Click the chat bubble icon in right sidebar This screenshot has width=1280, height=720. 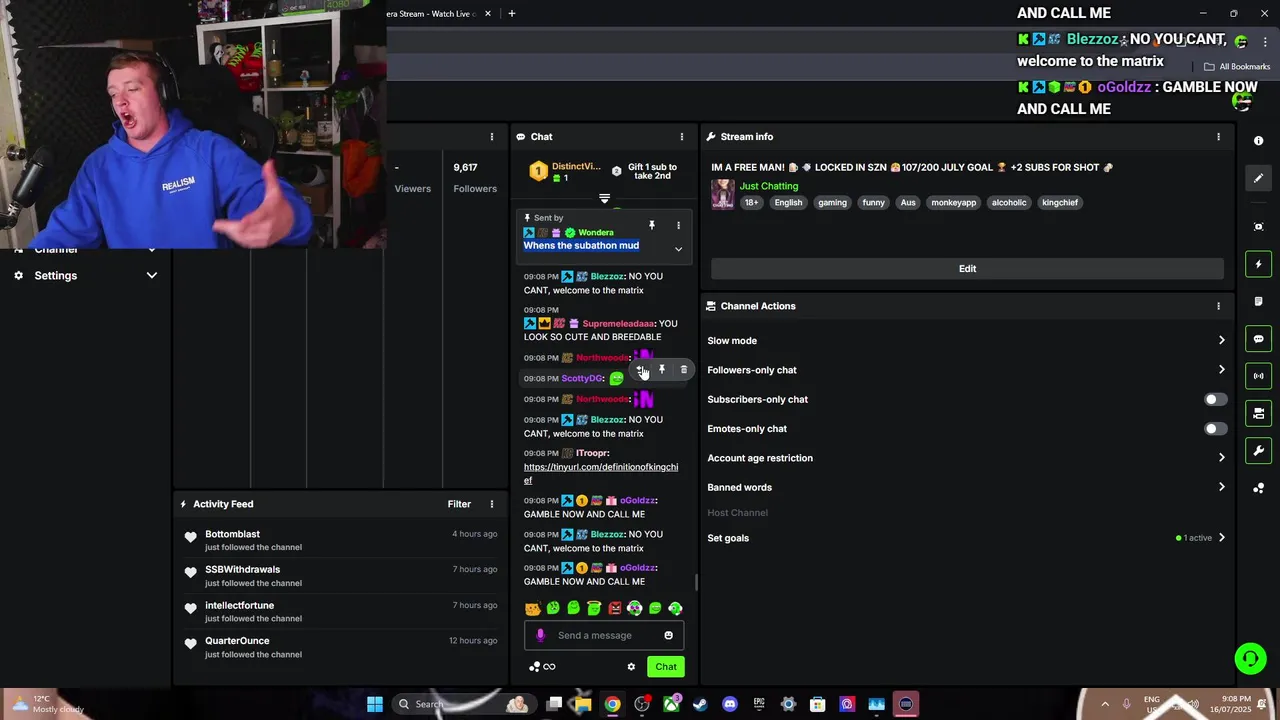(x=1259, y=339)
